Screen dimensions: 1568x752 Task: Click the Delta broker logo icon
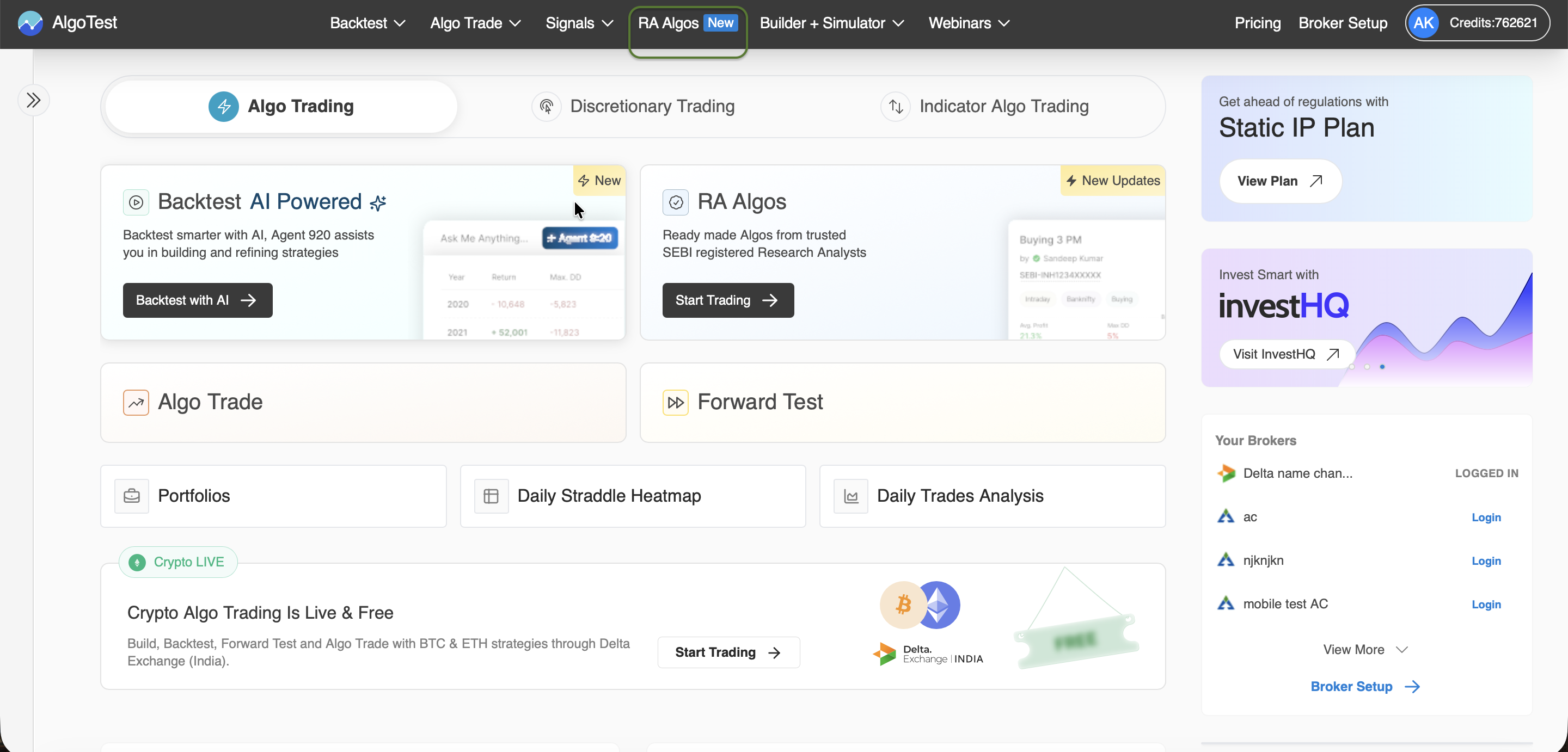[1226, 473]
